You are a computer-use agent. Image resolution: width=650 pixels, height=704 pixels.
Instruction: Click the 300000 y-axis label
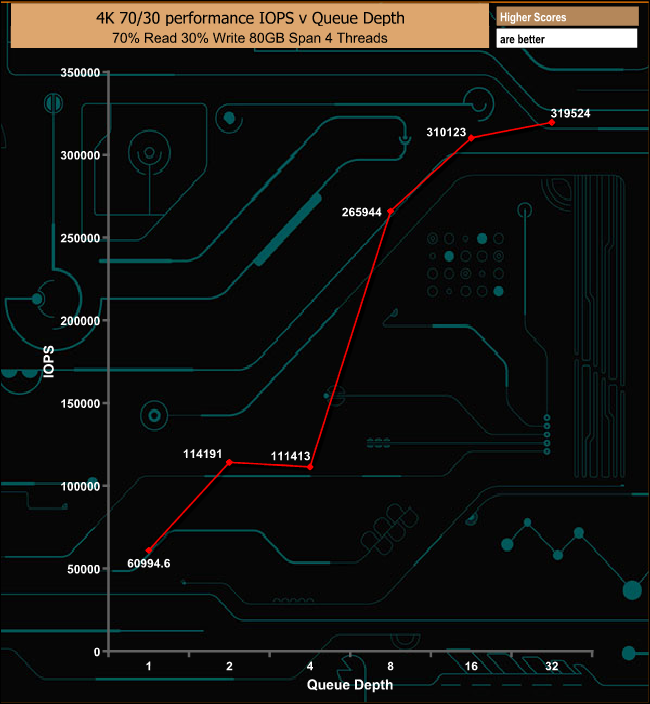tap(80, 155)
